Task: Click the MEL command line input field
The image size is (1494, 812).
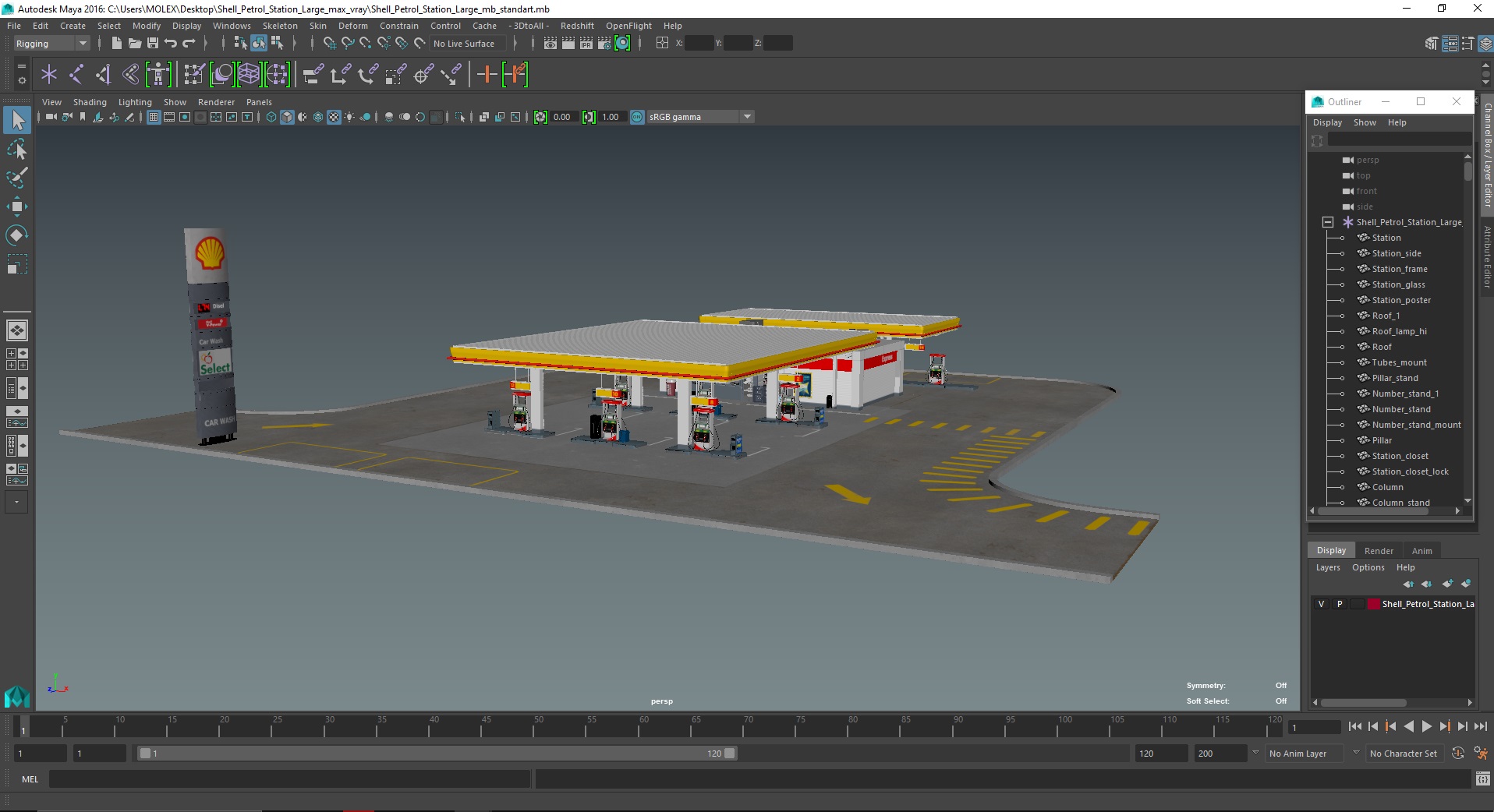Action: coord(290,779)
